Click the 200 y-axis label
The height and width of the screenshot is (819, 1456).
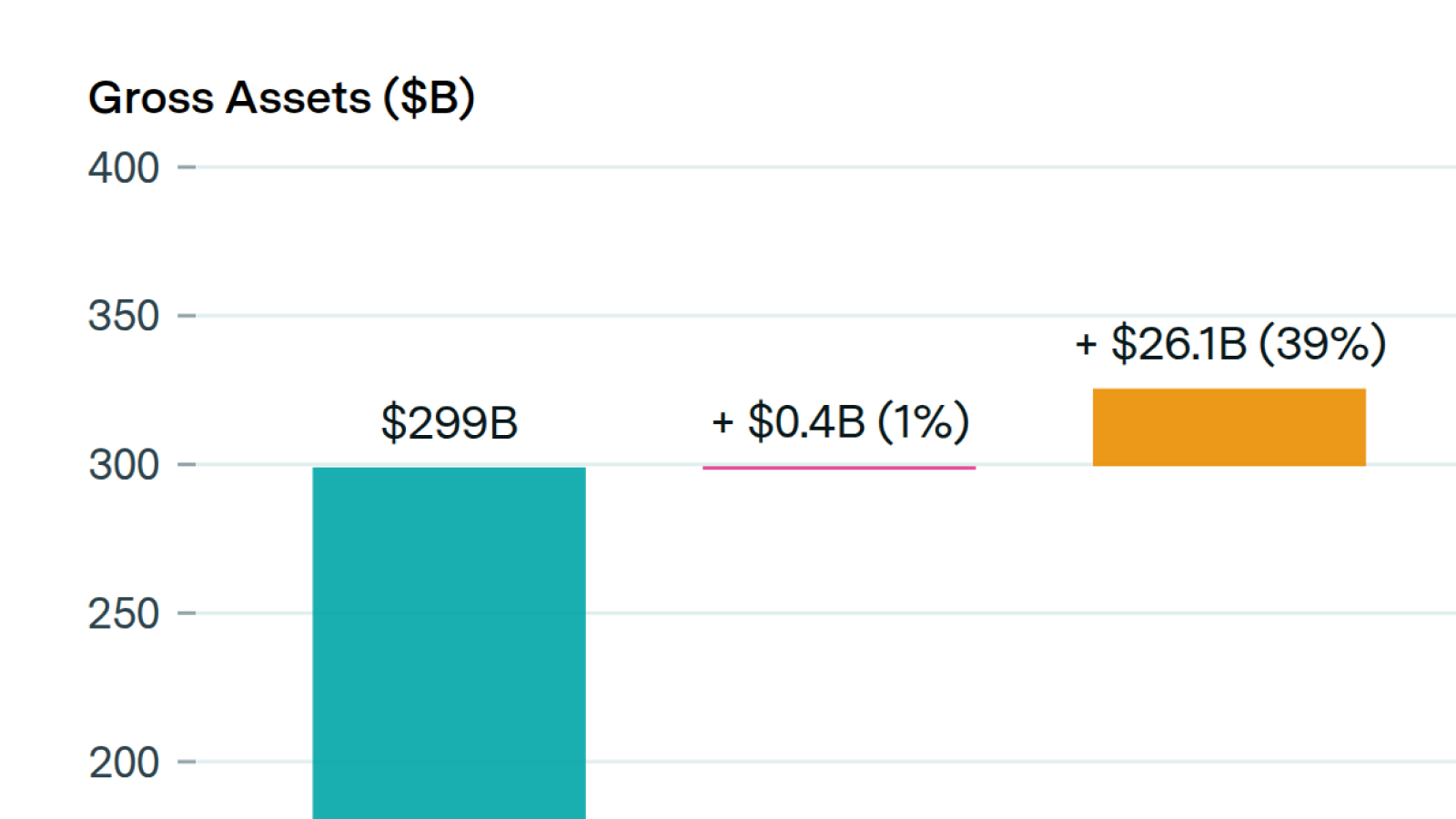tap(124, 763)
